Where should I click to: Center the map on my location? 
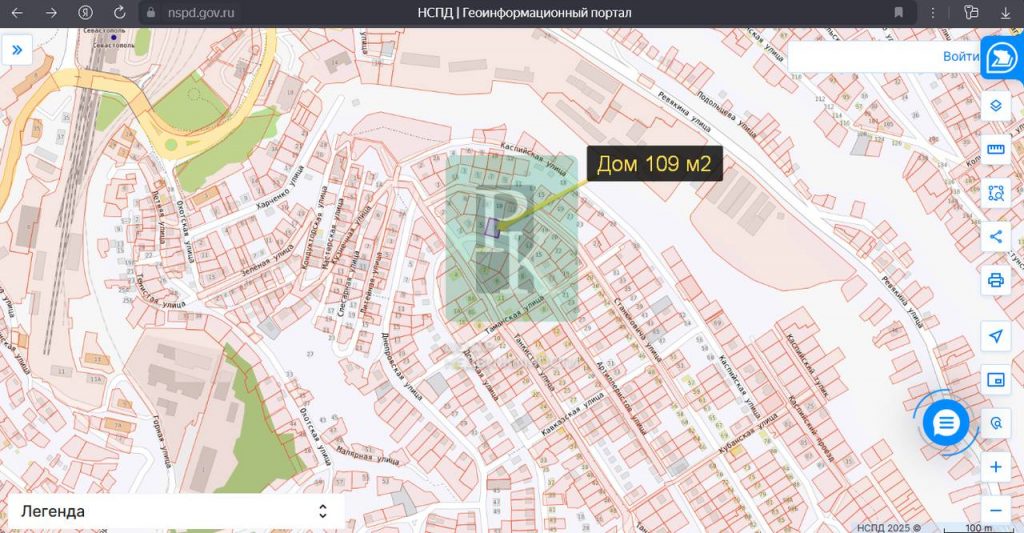point(996,336)
